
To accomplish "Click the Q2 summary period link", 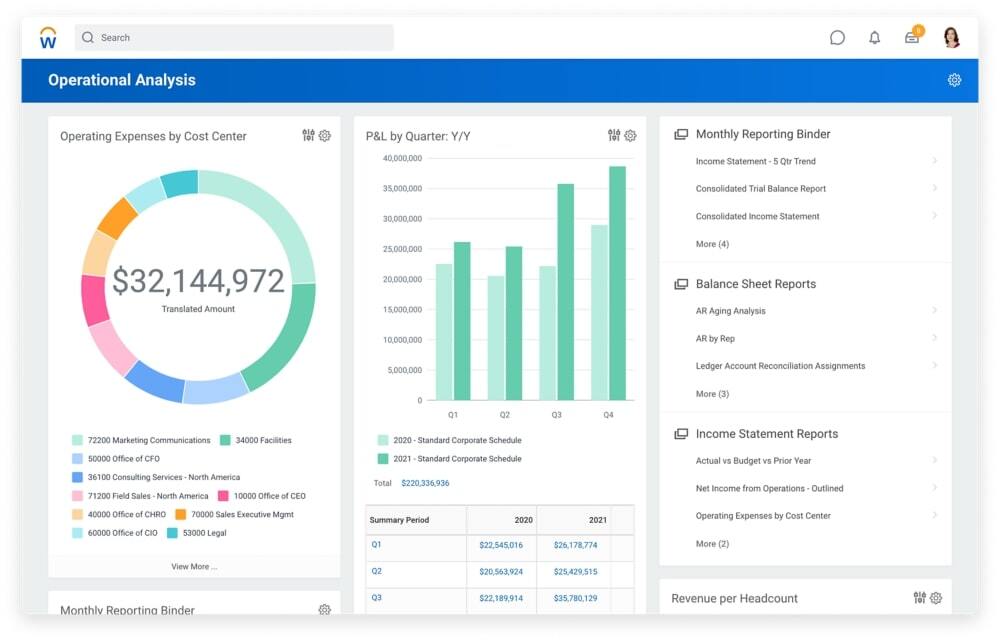I will point(376,571).
